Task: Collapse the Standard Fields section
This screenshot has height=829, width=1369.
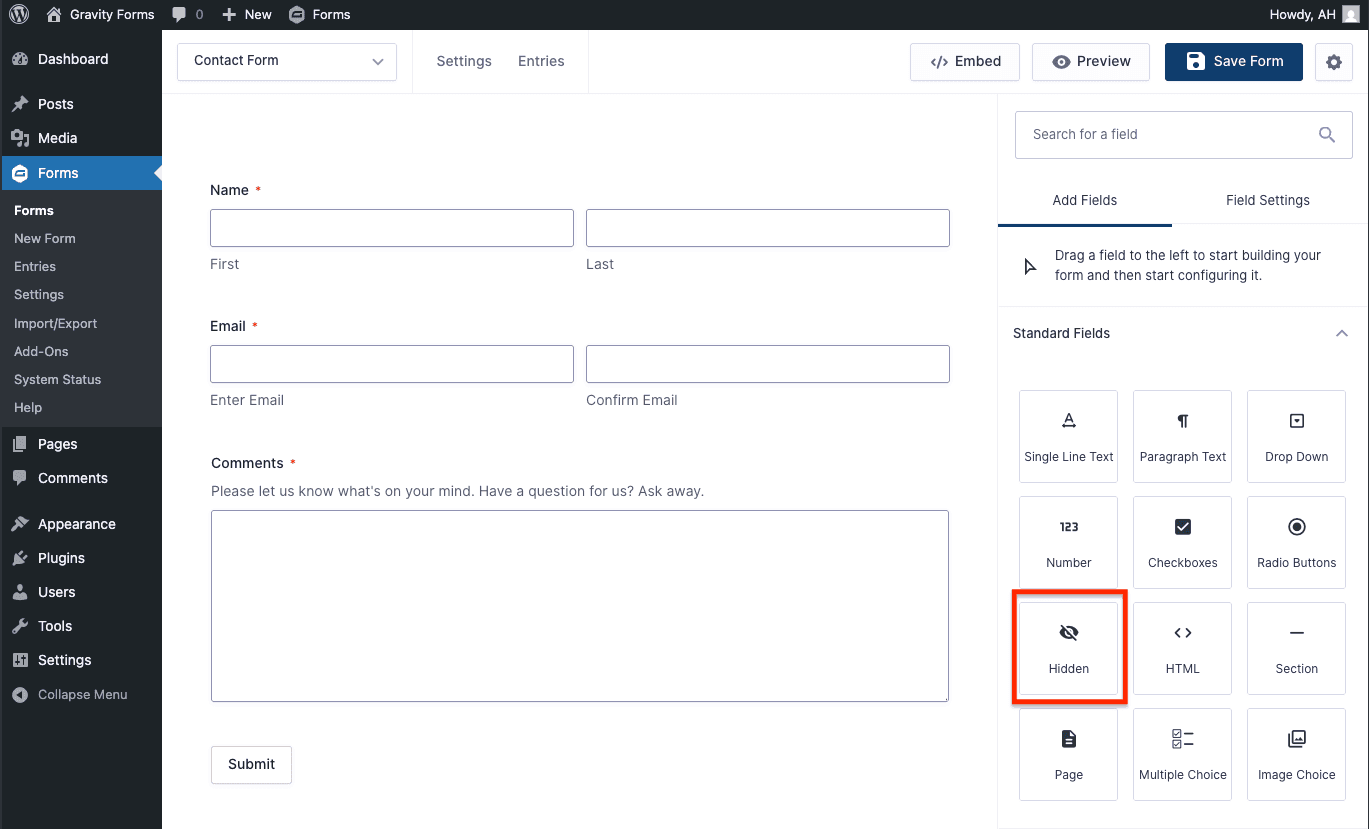Action: click(x=1341, y=333)
